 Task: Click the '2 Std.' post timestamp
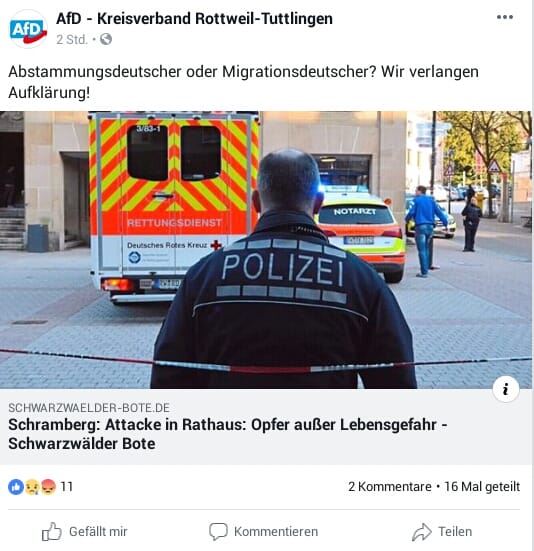(x=72, y=39)
